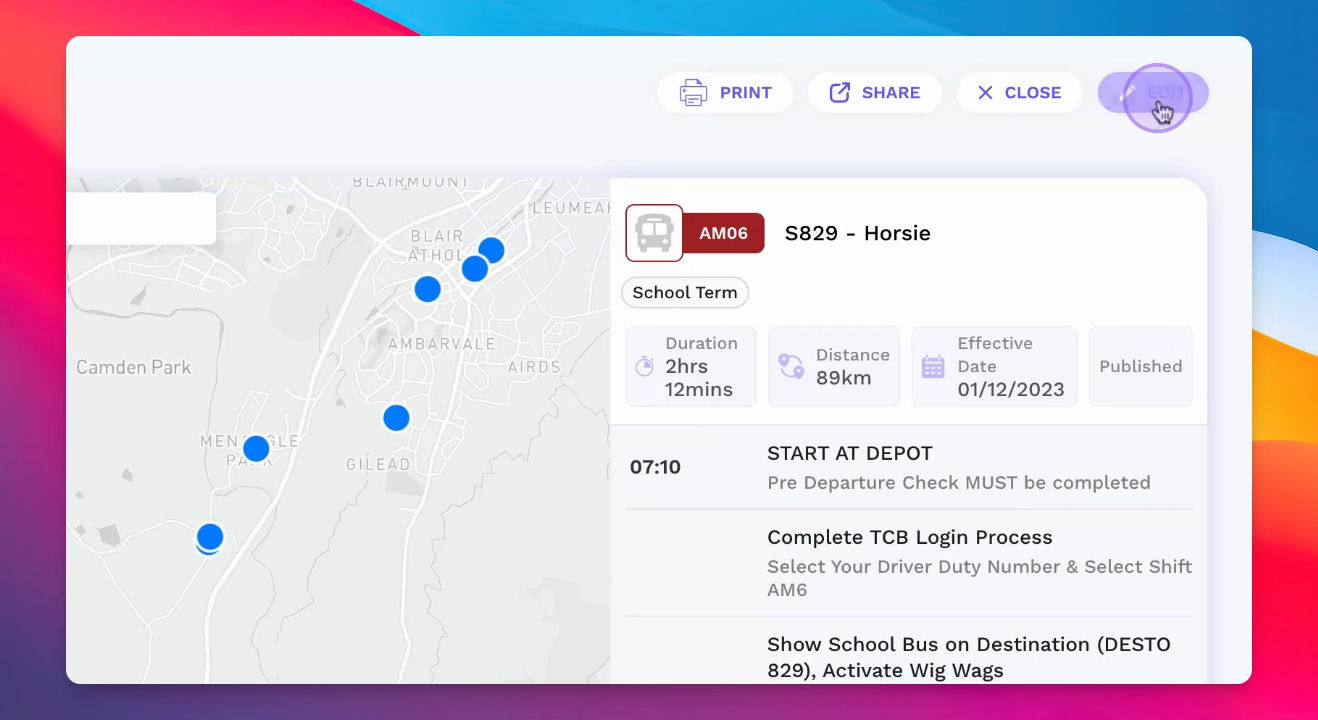1318x720 pixels.
Task: Click 'Pre Departure Check MUST be completed' note
Action: click(x=959, y=483)
